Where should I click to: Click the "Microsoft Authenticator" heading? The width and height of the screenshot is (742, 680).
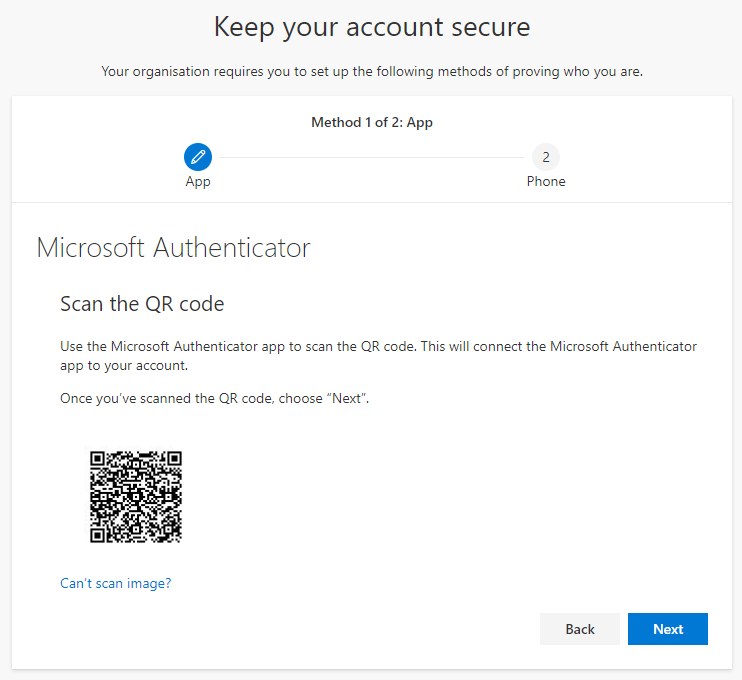173,247
